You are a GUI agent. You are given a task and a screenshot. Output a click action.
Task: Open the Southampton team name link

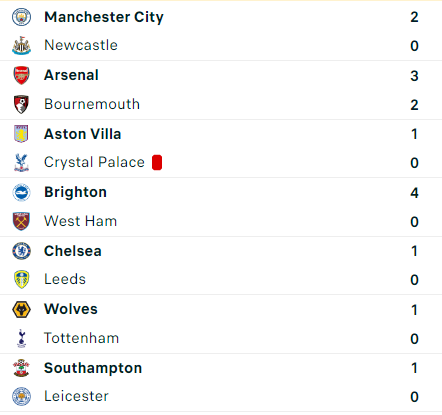[93, 368]
